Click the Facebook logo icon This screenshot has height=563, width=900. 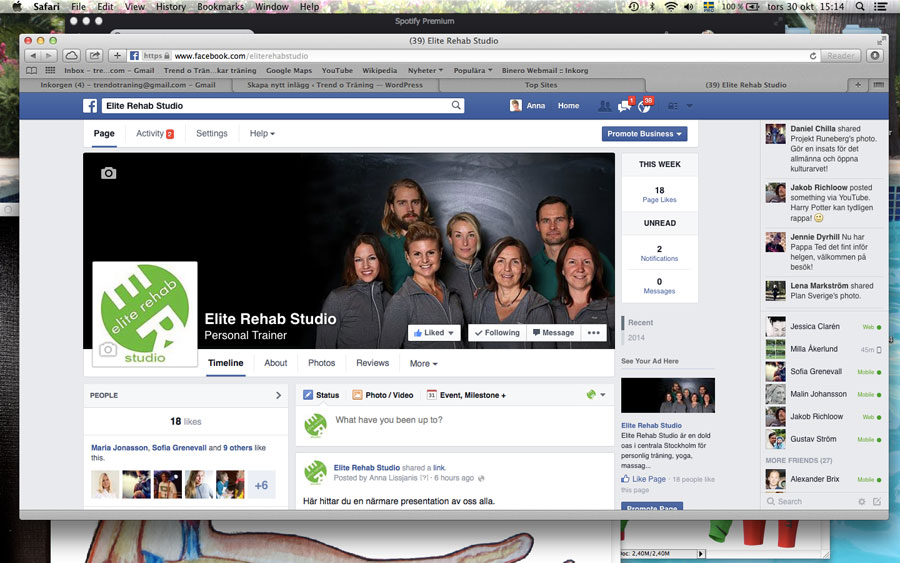pyautogui.click(x=90, y=105)
